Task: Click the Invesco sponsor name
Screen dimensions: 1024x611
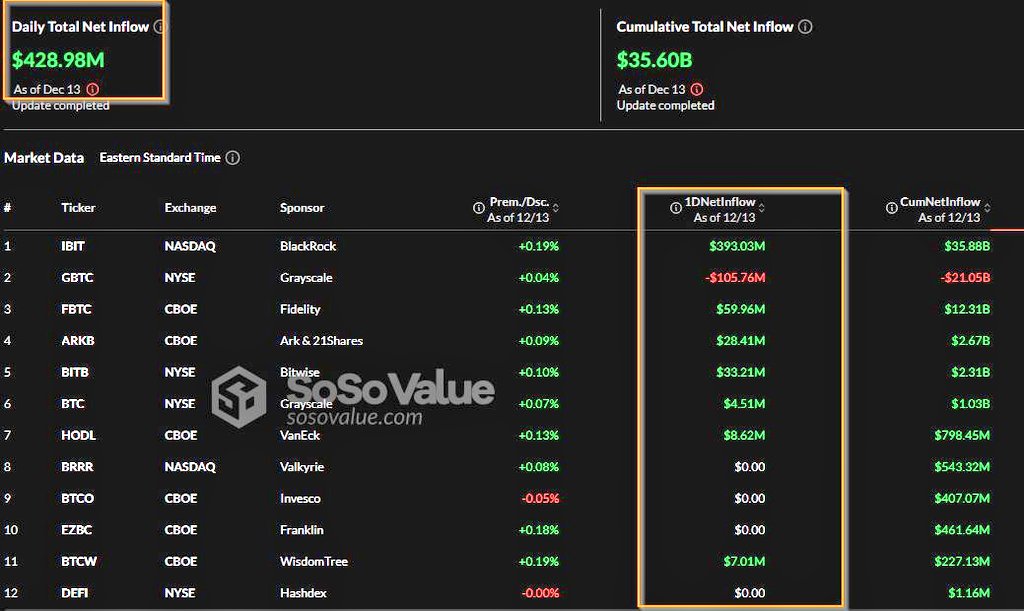Action: [300, 498]
